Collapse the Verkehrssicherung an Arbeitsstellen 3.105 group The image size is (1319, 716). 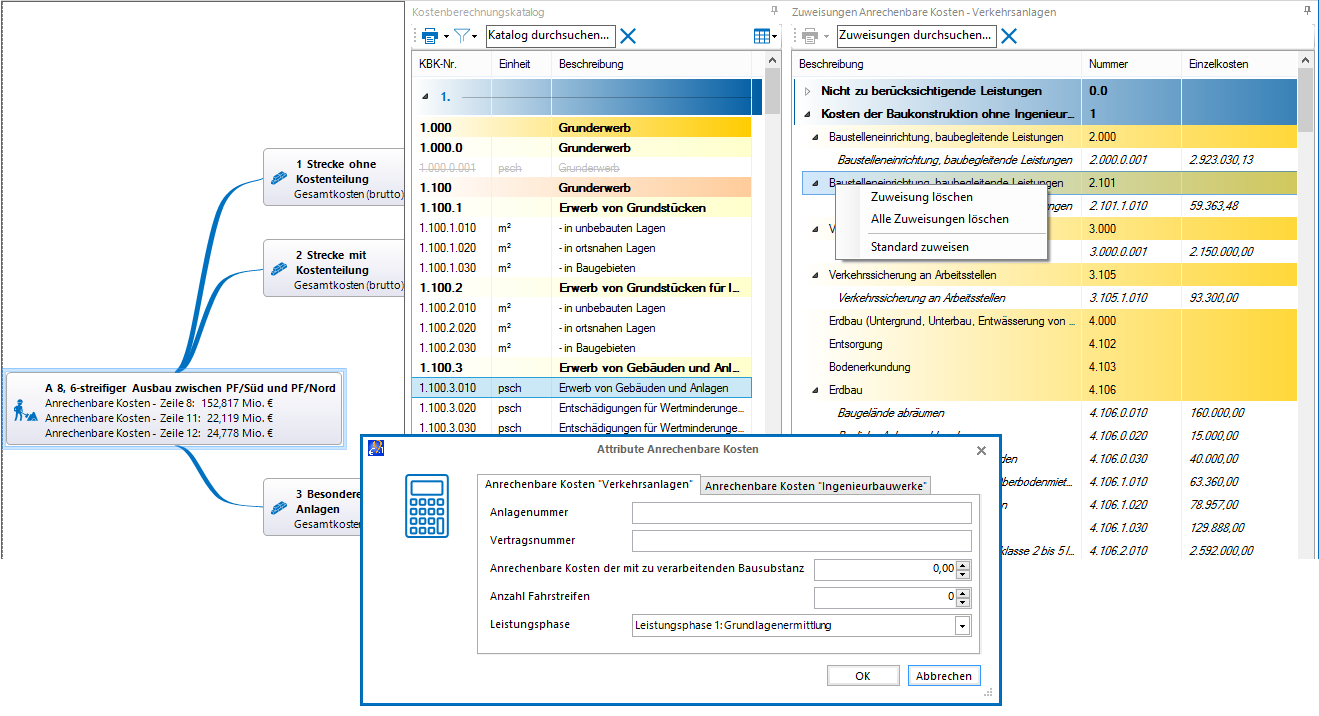(816, 275)
